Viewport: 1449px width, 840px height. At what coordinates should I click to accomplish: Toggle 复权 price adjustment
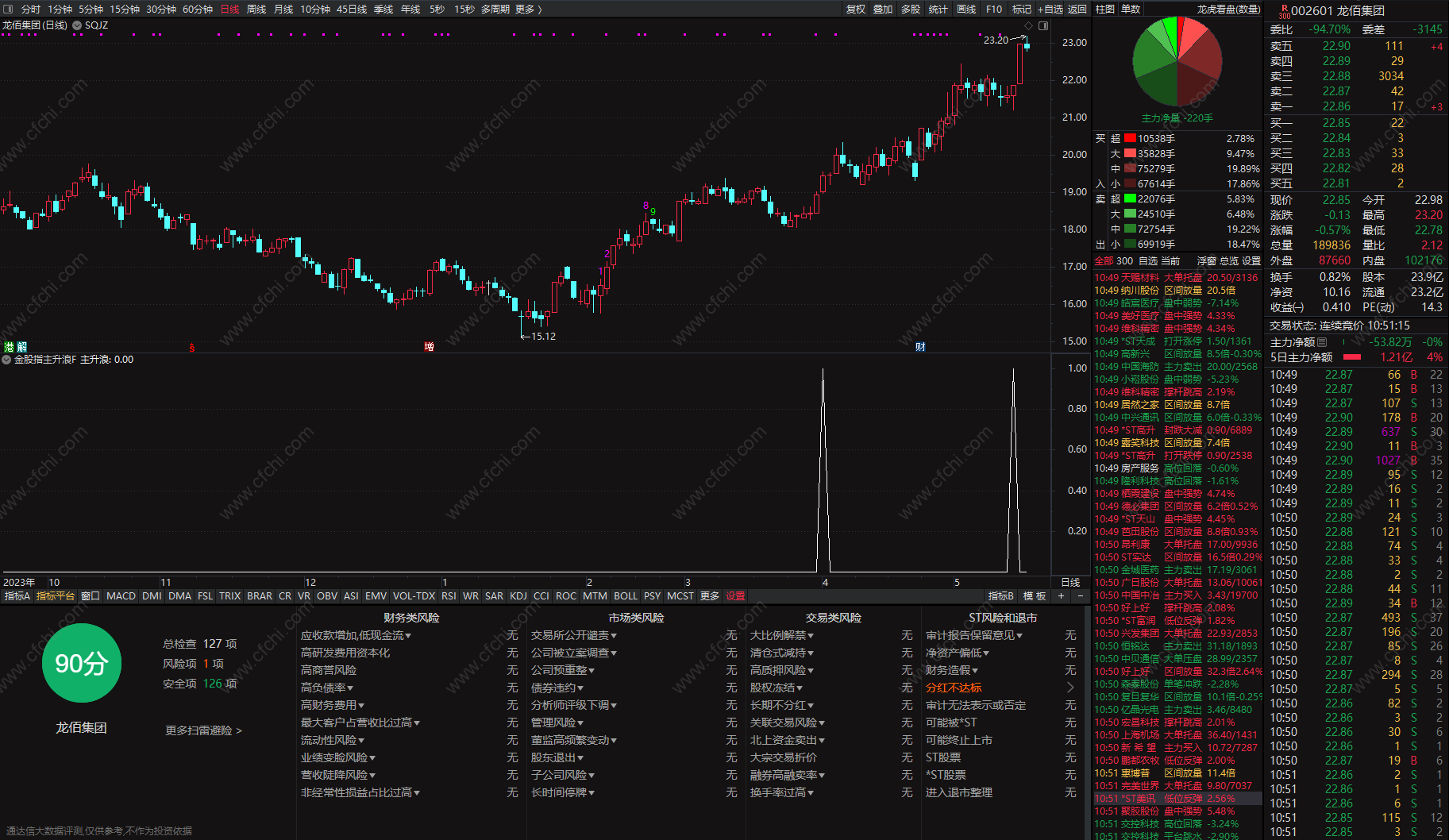pos(855,9)
